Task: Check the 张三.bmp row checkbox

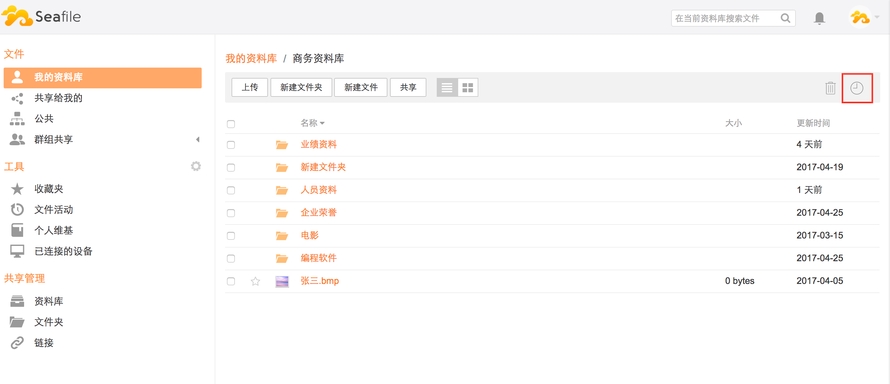Action: tap(231, 281)
